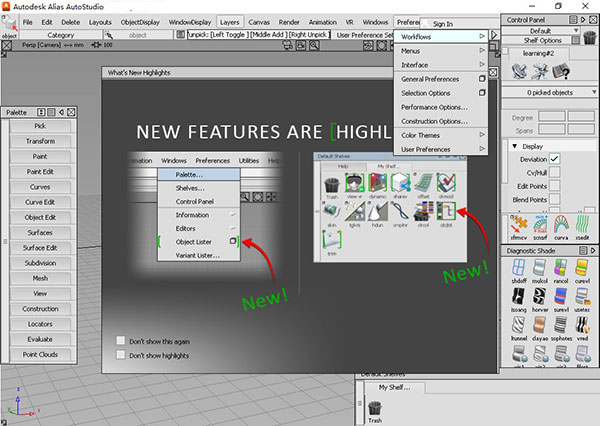600x426 pixels.
Task: Enable the Cv/Hull display checkbox
Action: pos(554,172)
